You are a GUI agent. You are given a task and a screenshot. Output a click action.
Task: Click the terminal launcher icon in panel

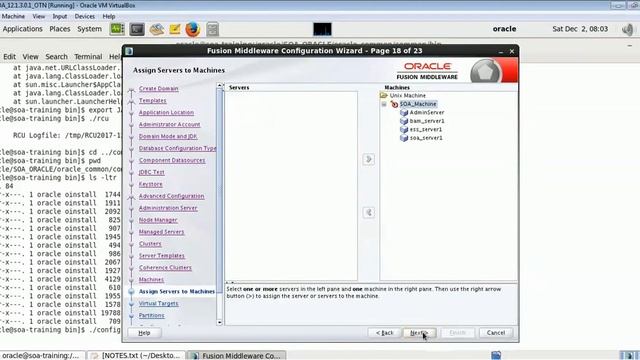tap(137, 29)
